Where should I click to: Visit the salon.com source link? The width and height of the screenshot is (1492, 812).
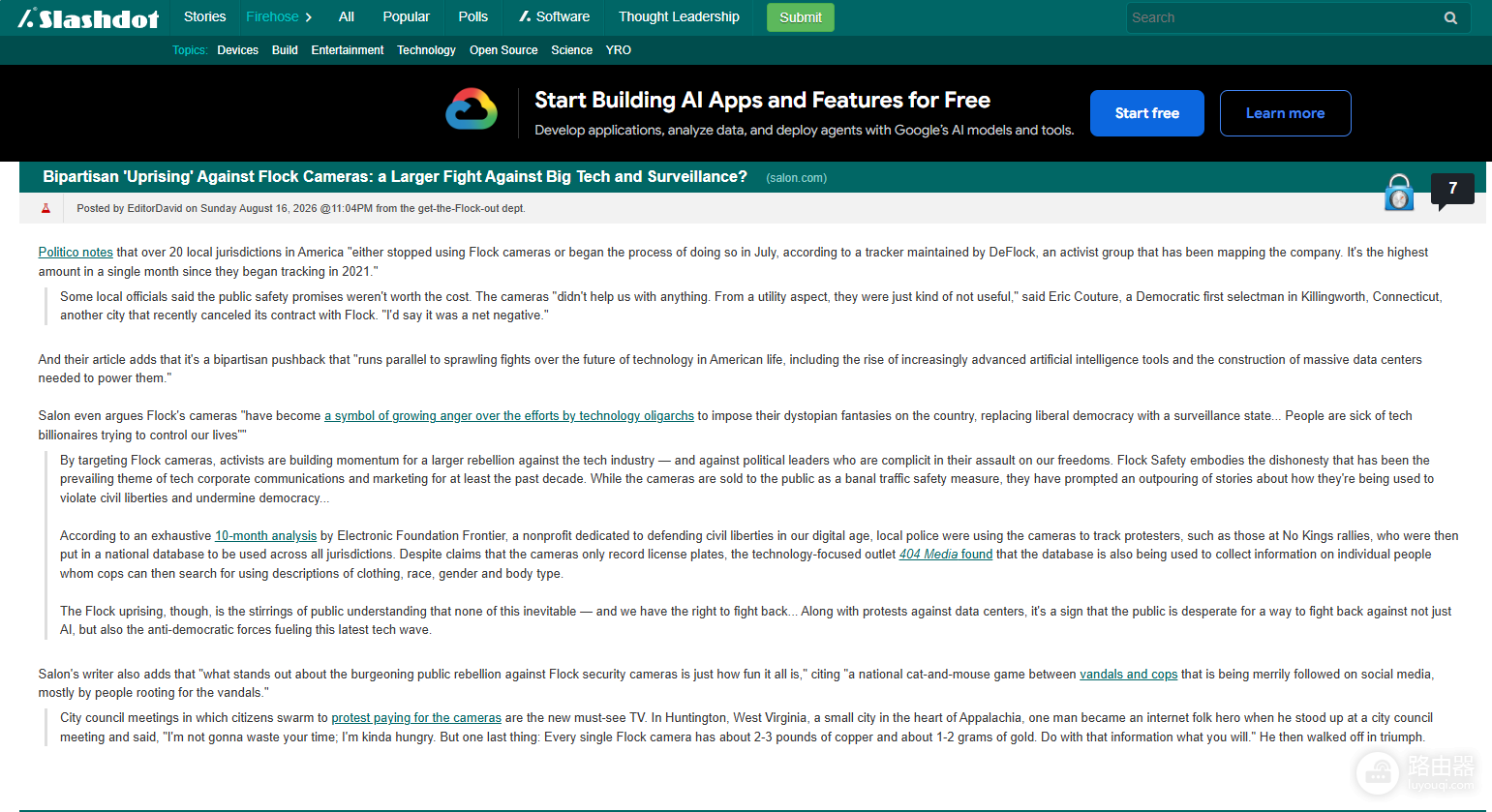coord(796,178)
